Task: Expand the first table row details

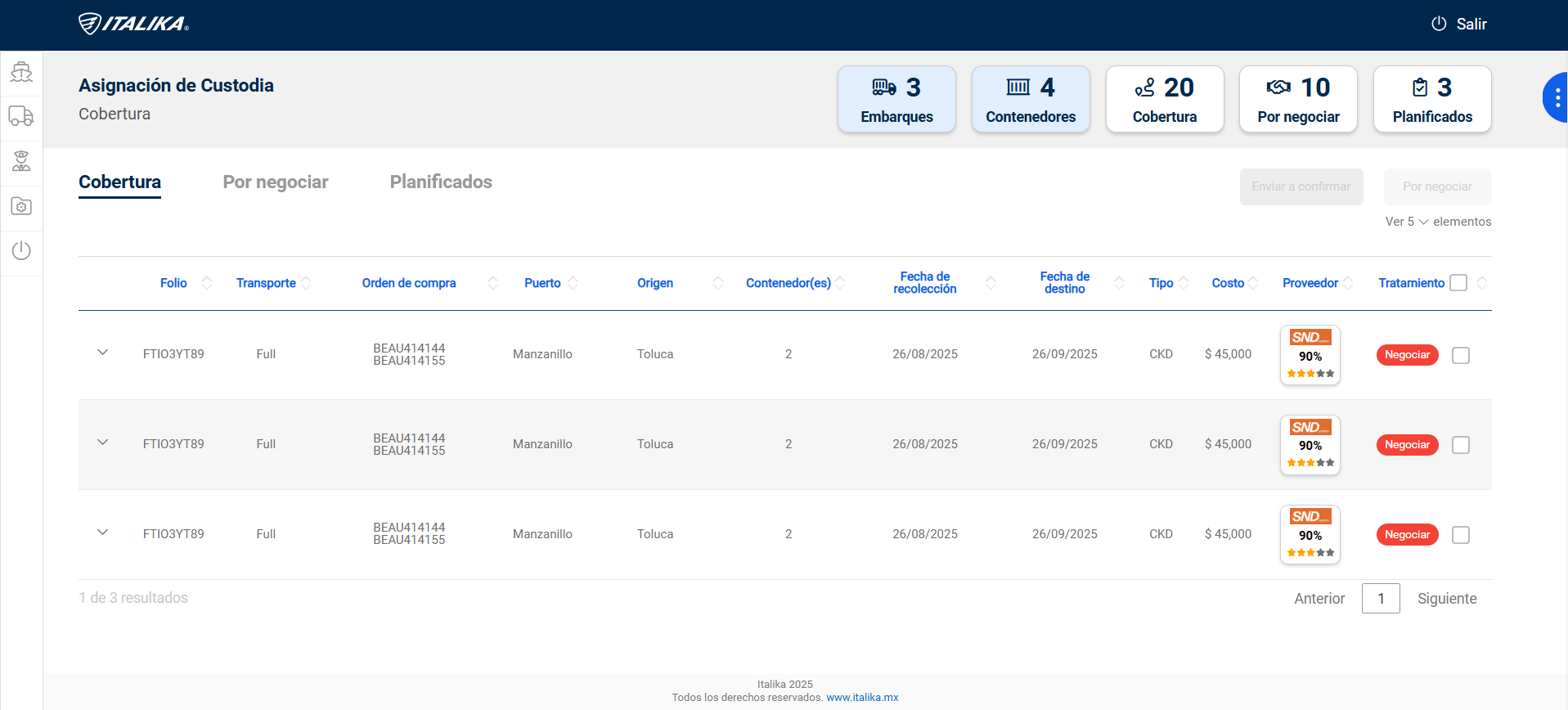Action: point(103,353)
